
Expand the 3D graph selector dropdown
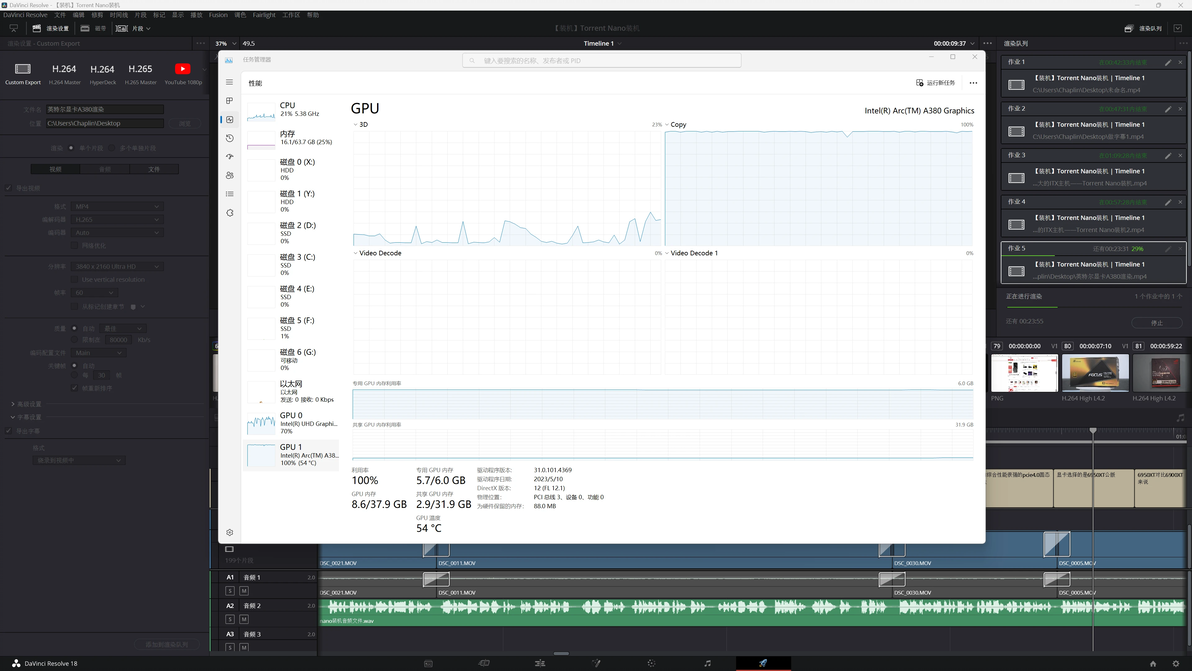point(355,125)
